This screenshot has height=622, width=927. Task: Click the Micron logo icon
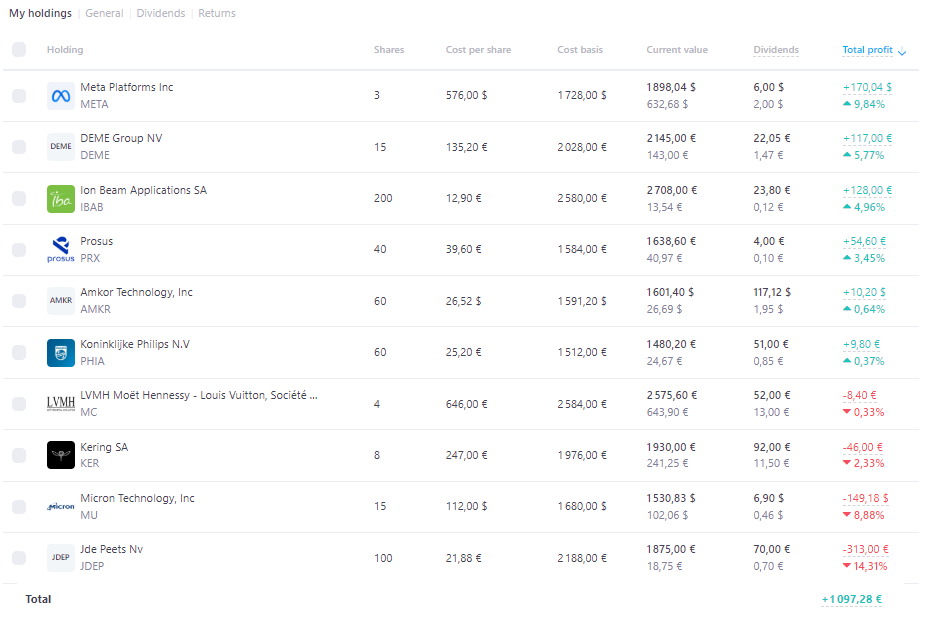point(61,506)
